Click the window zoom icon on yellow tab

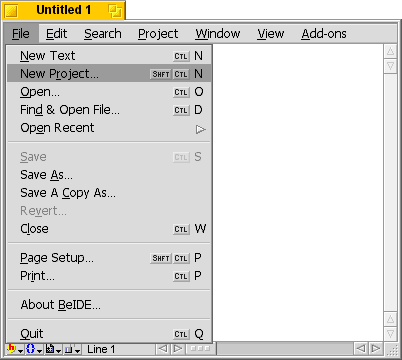click(x=115, y=11)
